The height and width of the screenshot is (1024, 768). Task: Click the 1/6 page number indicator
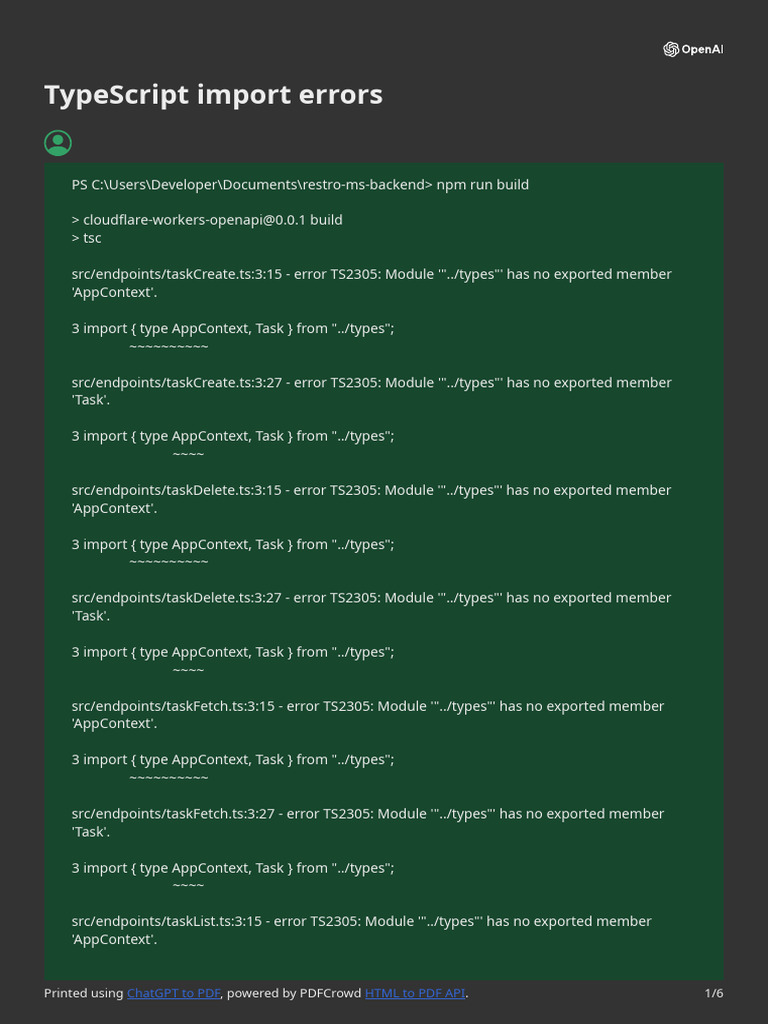click(x=714, y=993)
